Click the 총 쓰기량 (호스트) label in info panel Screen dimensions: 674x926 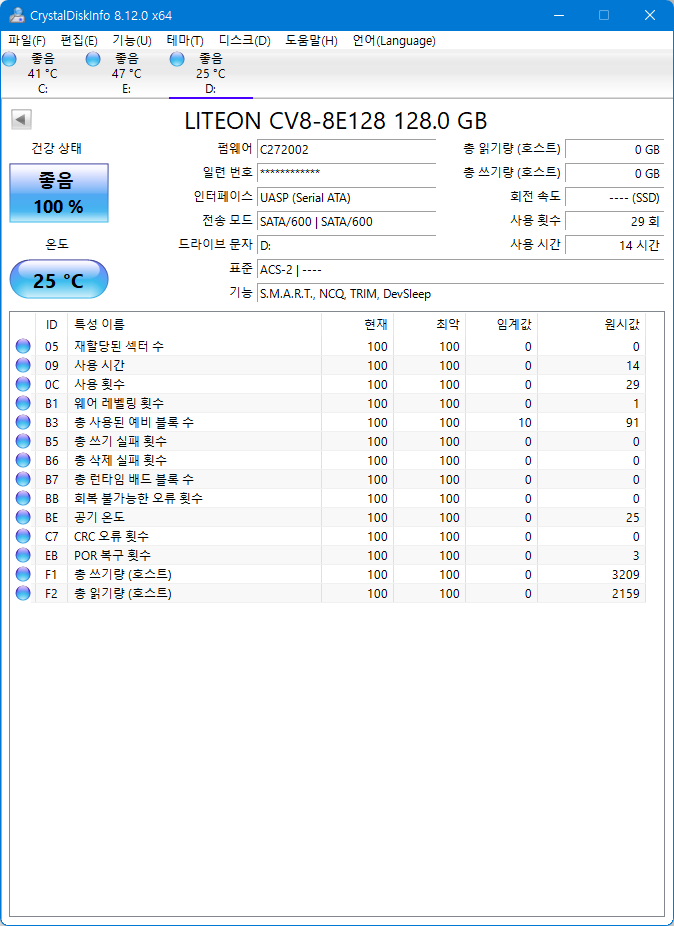512,172
